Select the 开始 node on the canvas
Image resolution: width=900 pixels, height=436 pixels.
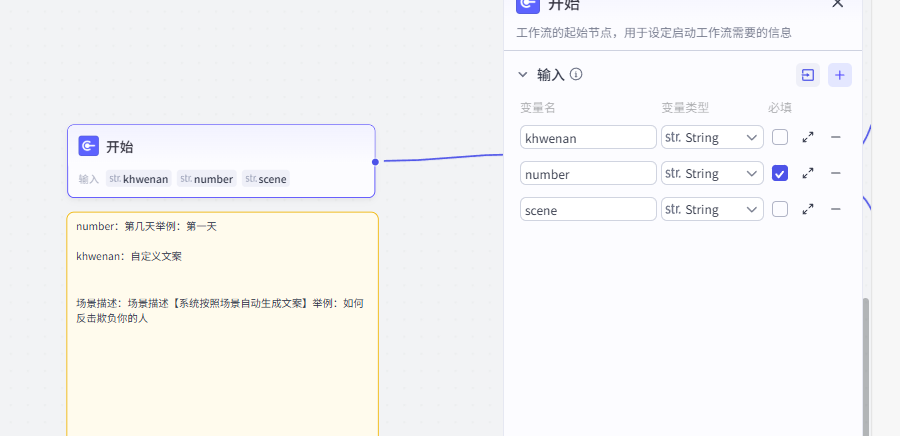coord(221,148)
